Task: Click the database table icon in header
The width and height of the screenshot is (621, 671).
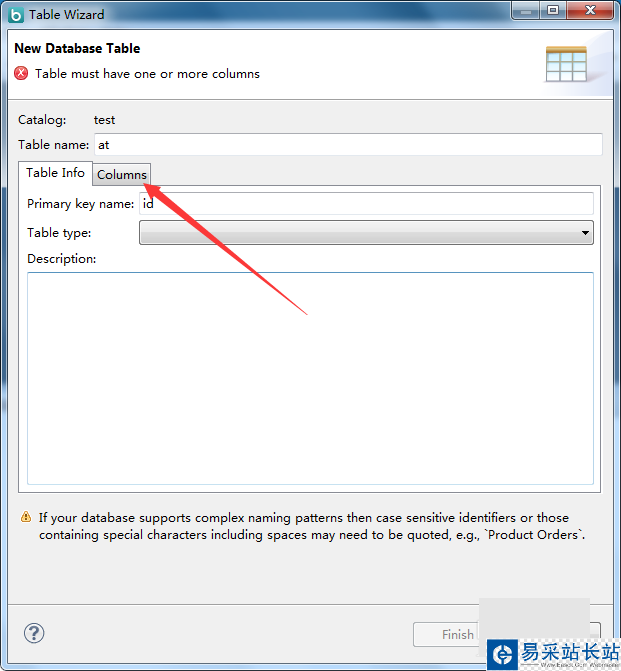Action: pos(566,64)
